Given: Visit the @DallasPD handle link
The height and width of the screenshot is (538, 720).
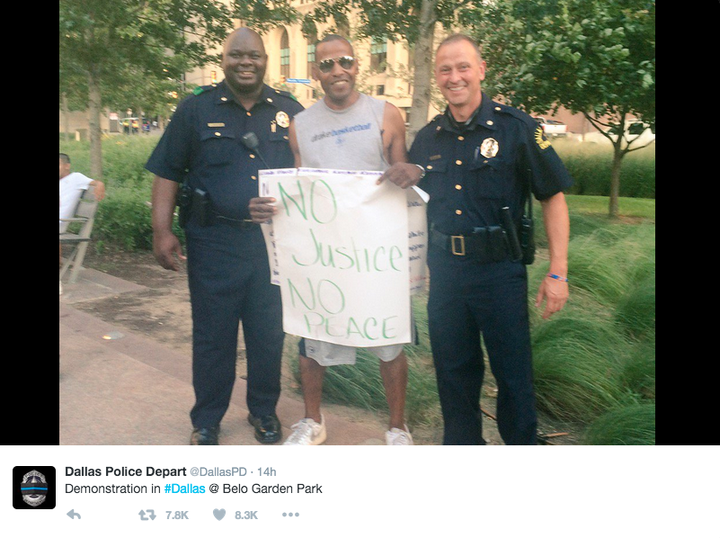Looking at the screenshot, I should pos(218,472).
